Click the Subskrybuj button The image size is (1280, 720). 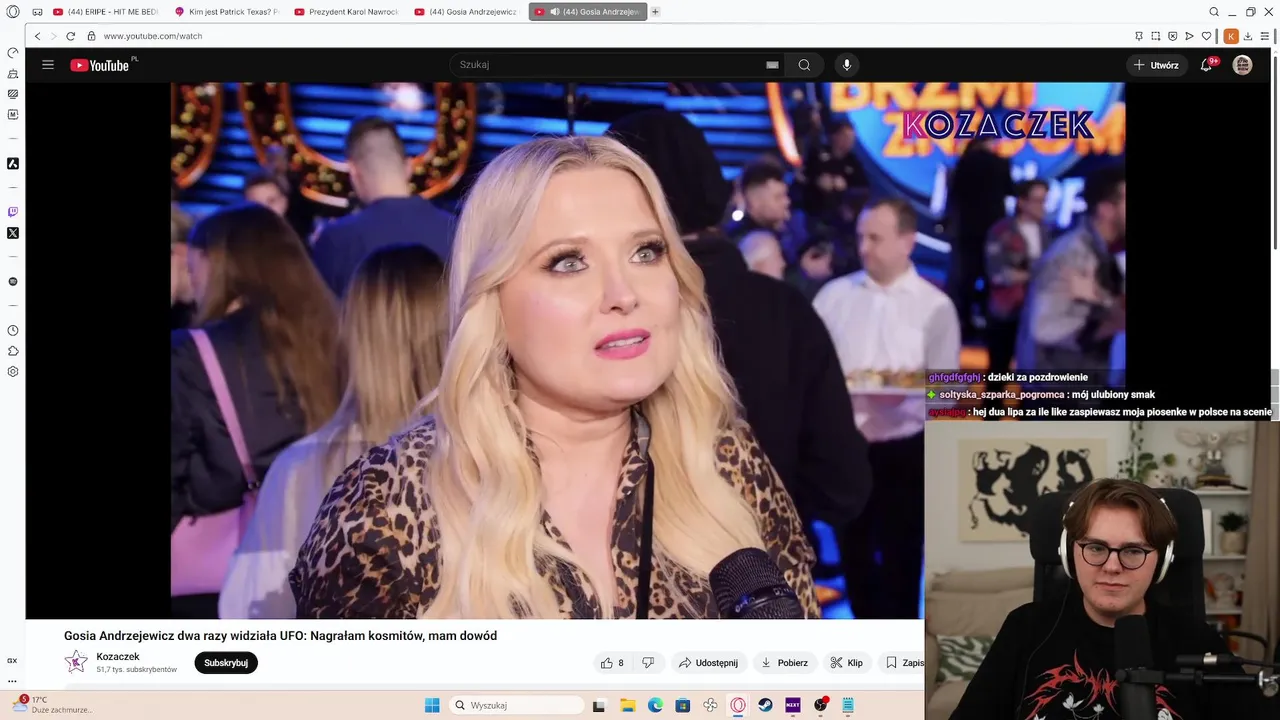click(226, 663)
